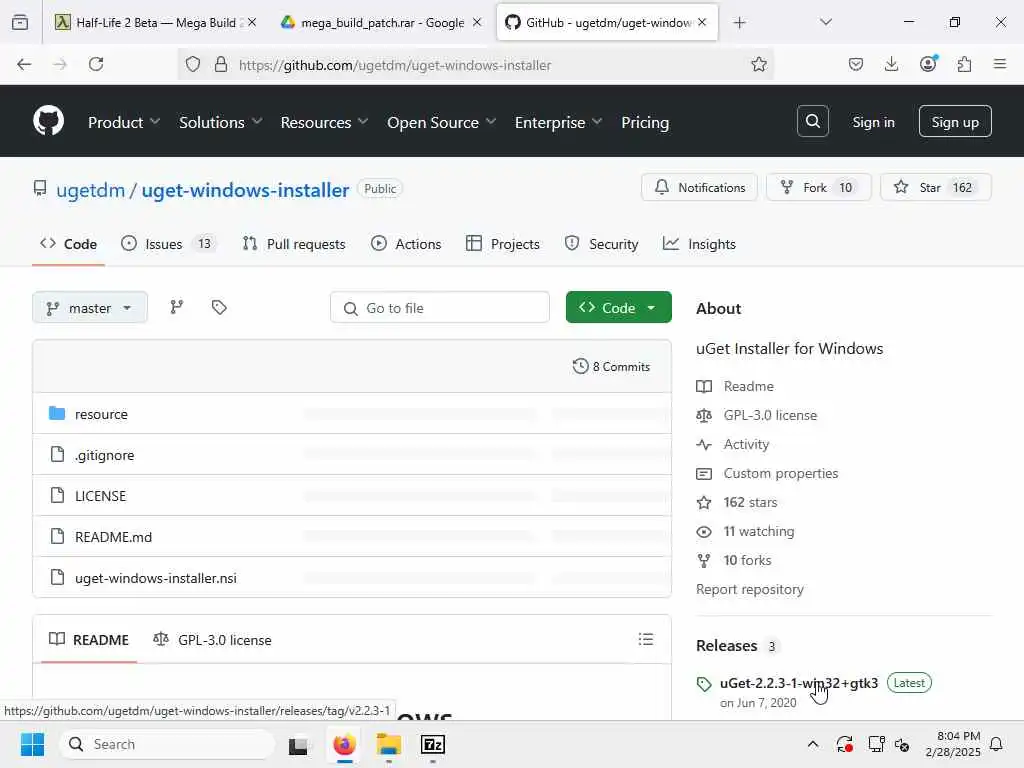
Task: Open the Insights tab
Action: coord(699,244)
